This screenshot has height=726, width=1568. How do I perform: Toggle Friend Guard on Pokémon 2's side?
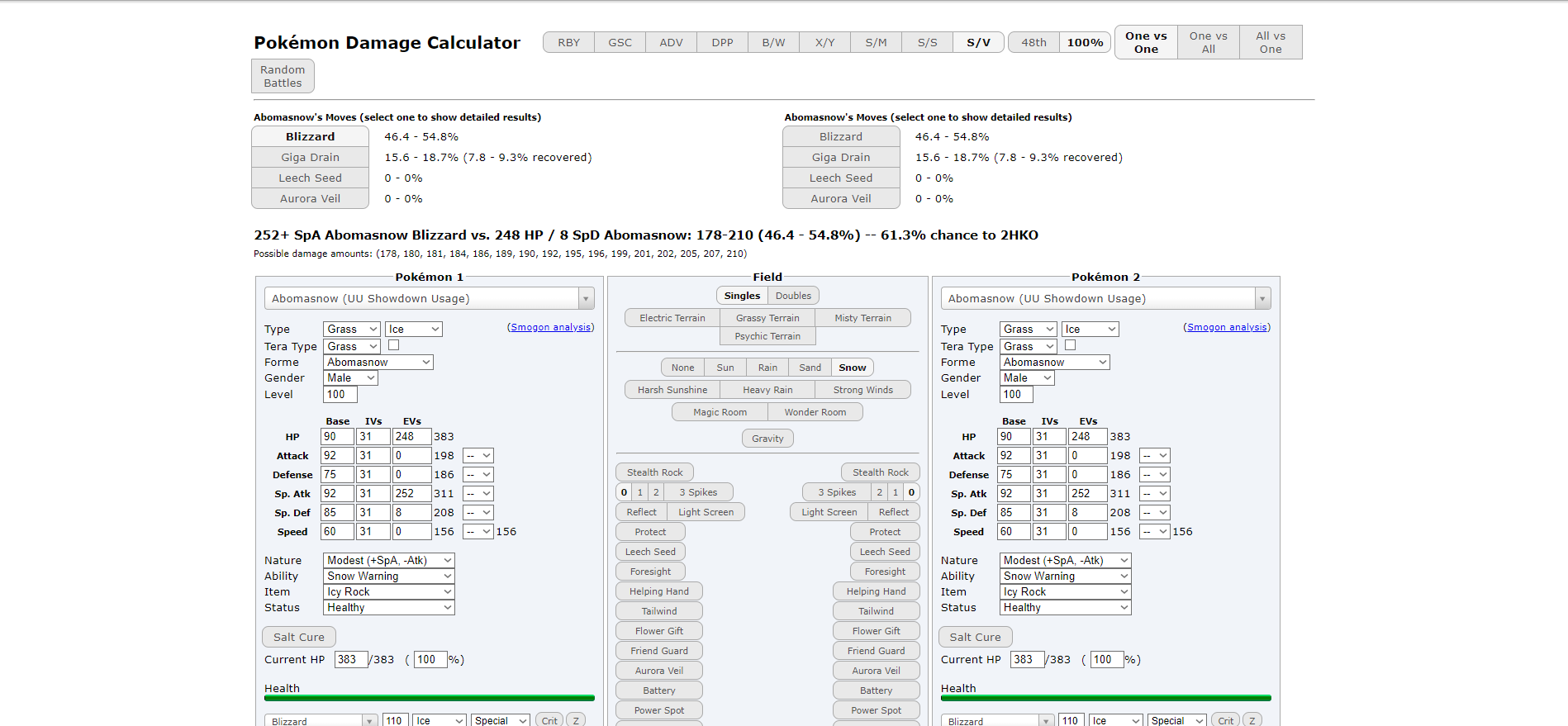pos(876,651)
